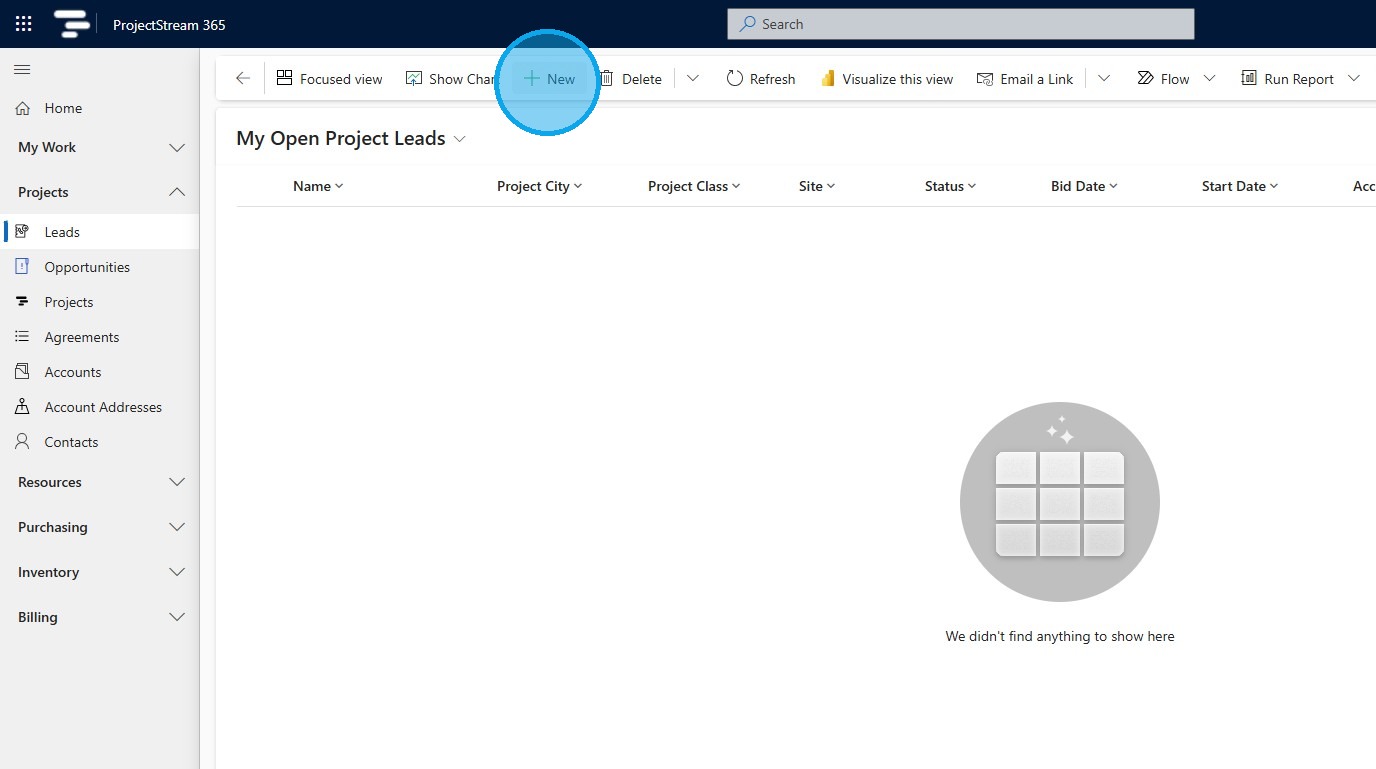The width and height of the screenshot is (1376, 769).
Task: Click the Leads icon in sidebar
Action: (x=23, y=231)
